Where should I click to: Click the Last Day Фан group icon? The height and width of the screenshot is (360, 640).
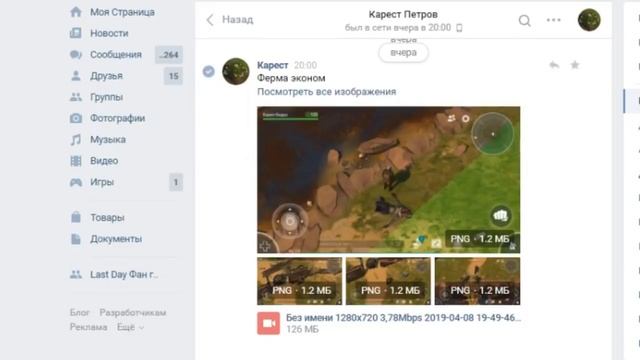(76, 274)
